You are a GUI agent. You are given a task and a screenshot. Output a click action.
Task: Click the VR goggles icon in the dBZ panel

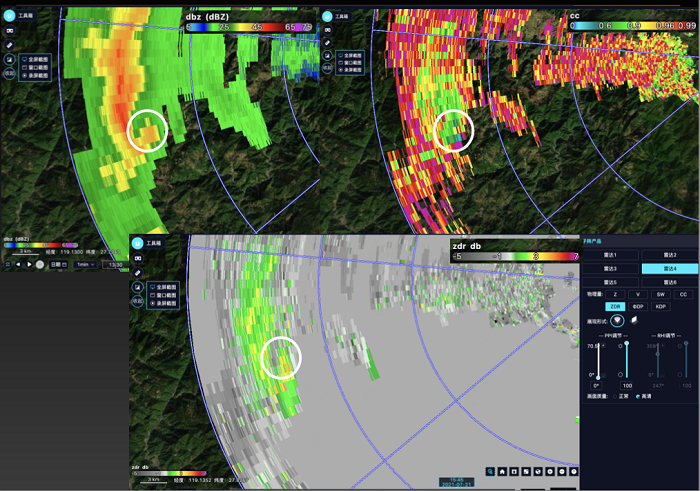pyautogui.click(x=9, y=31)
